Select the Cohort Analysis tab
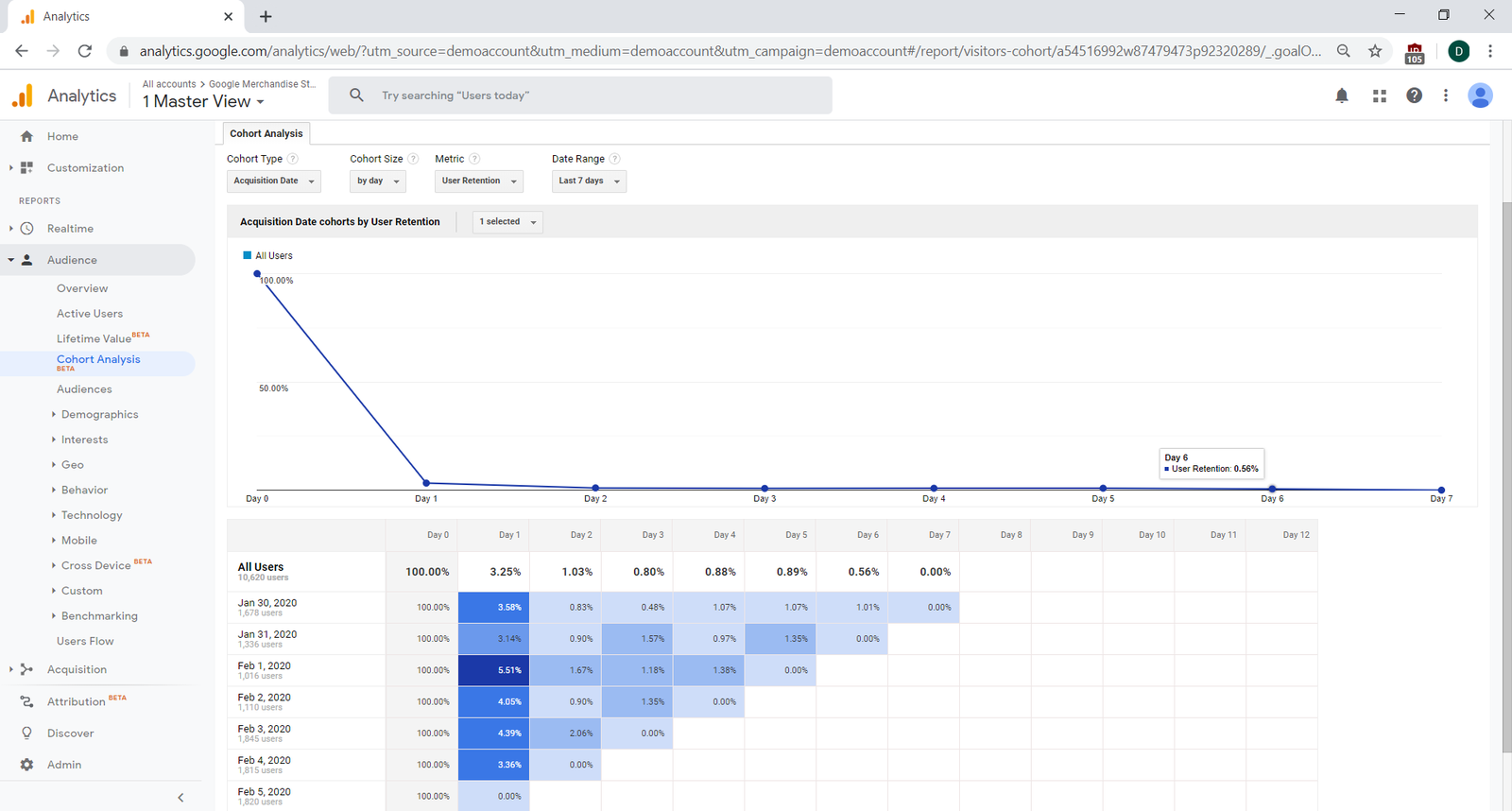Viewport: 1512px width, 811px height. click(266, 133)
